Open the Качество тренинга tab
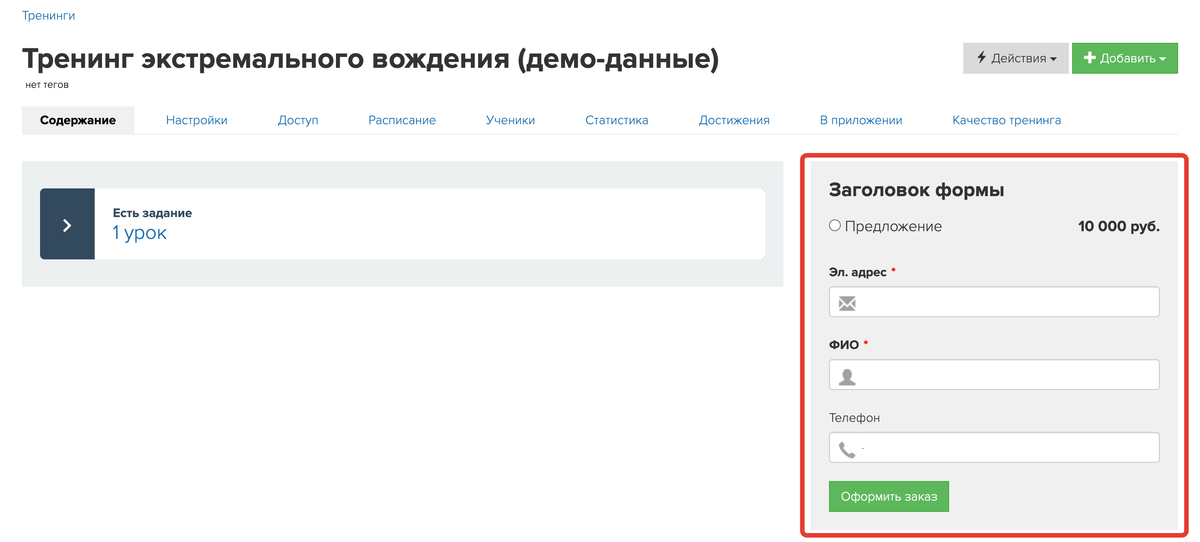This screenshot has width=1200, height=542. click(1007, 120)
